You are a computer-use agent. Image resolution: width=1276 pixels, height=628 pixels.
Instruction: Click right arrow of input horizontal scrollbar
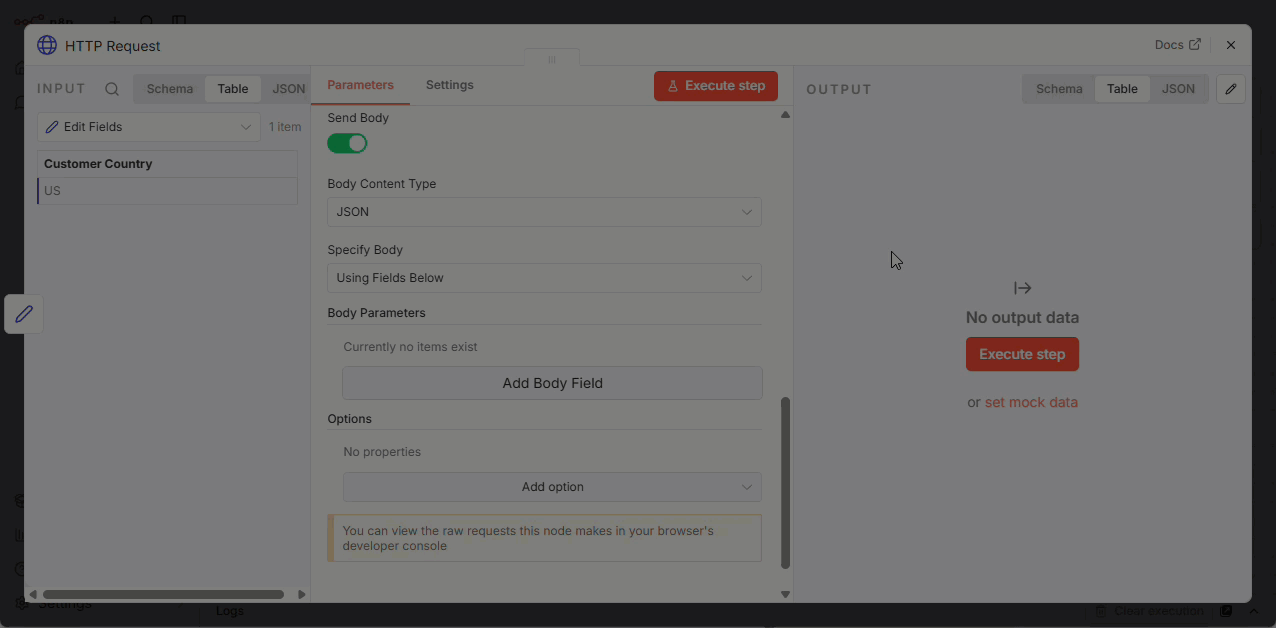point(302,594)
